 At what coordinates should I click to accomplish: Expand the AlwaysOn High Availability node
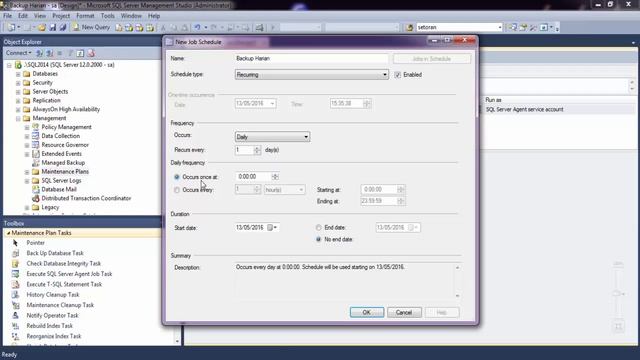[18, 109]
